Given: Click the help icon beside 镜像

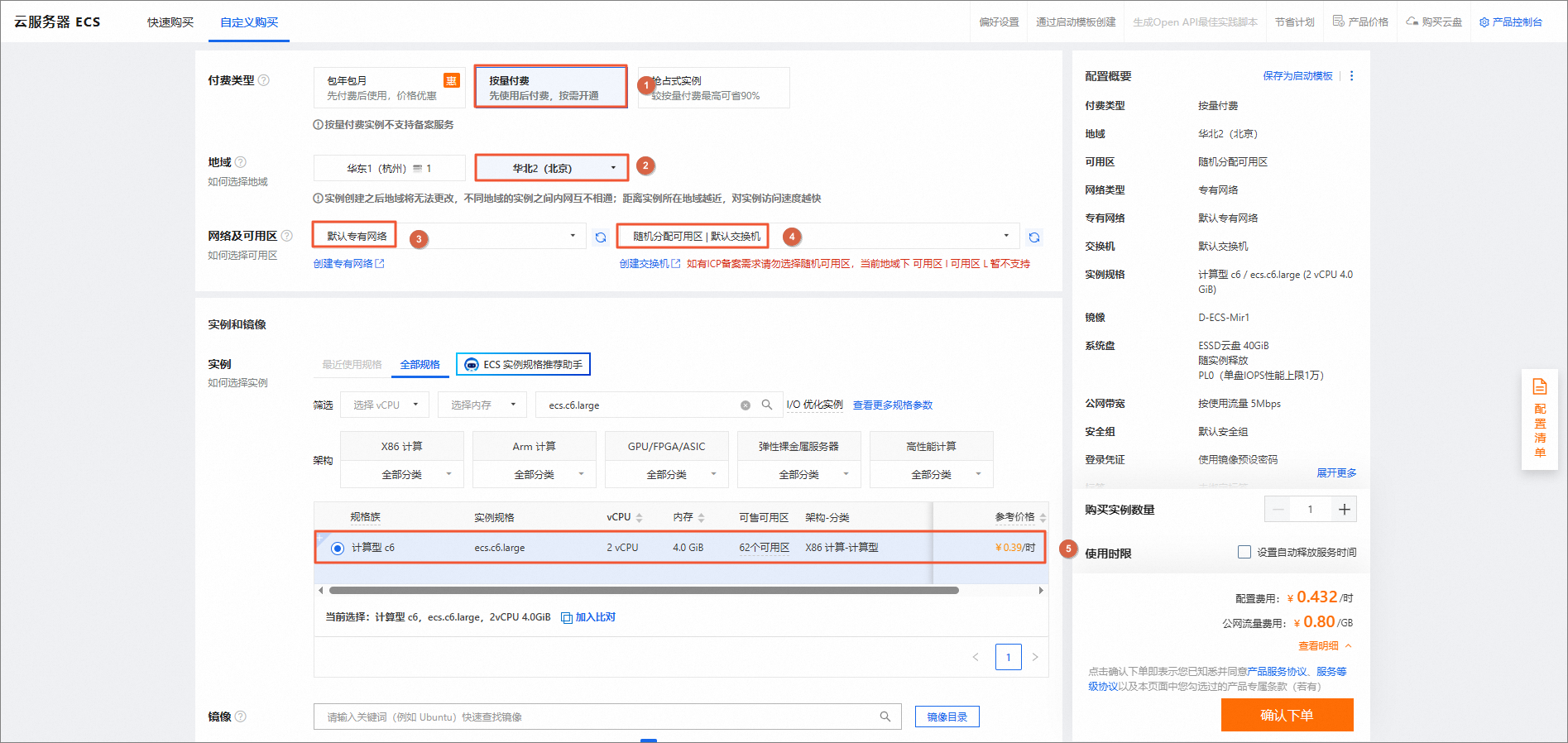Looking at the screenshot, I should (241, 717).
